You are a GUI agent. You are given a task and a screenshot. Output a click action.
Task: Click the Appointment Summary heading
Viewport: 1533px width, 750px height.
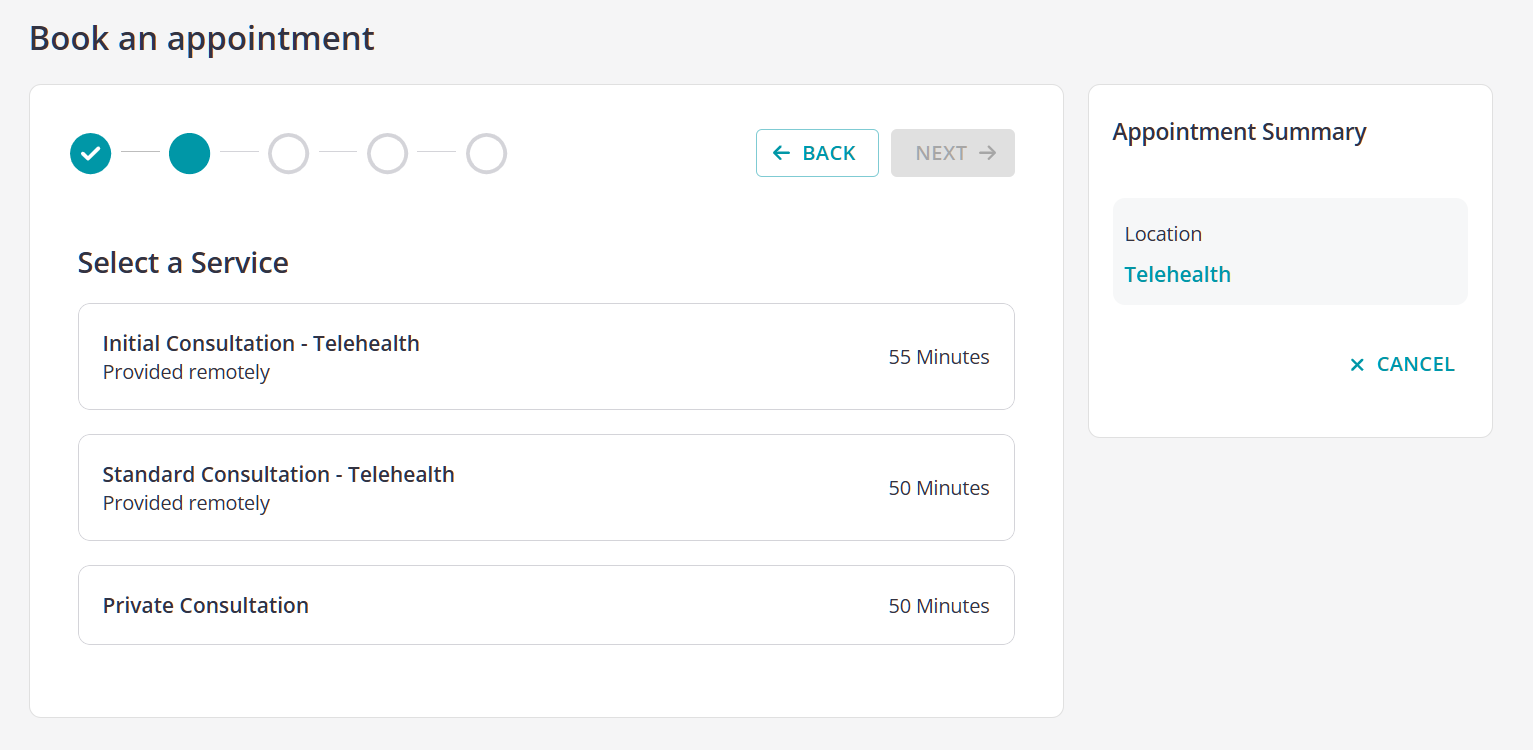point(1239,132)
